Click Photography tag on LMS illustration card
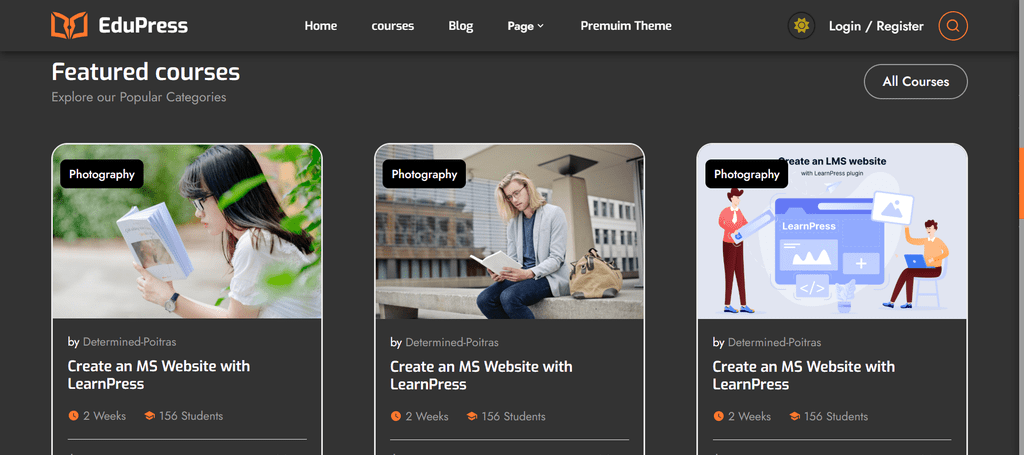The width and height of the screenshot is (1024, 455). click(746, 174)
